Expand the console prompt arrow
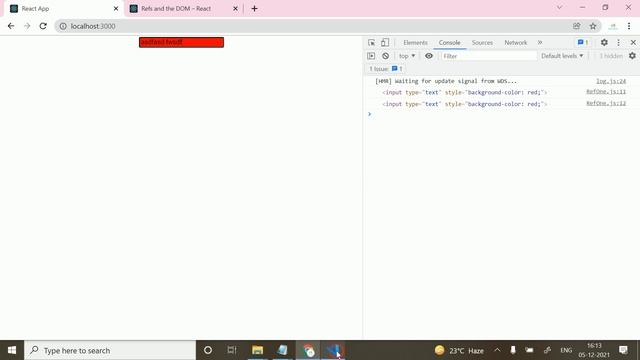Screen dimensions: 640x360 (369, 114)
